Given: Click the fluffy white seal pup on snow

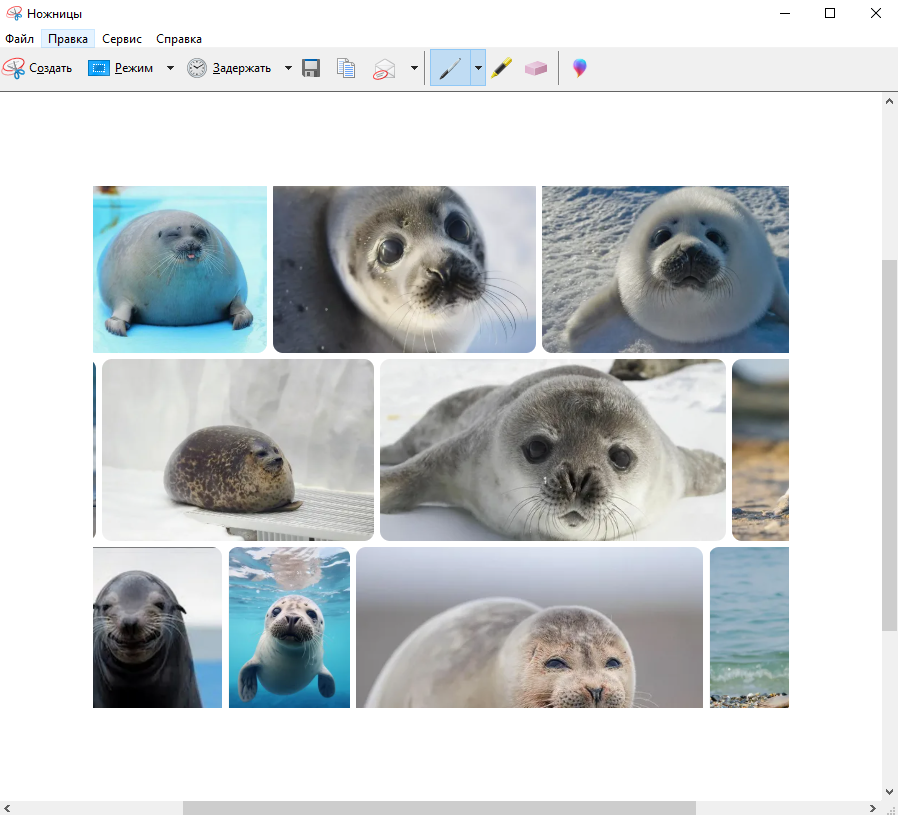Looking at the screenshot, I should tap(665, 269).
